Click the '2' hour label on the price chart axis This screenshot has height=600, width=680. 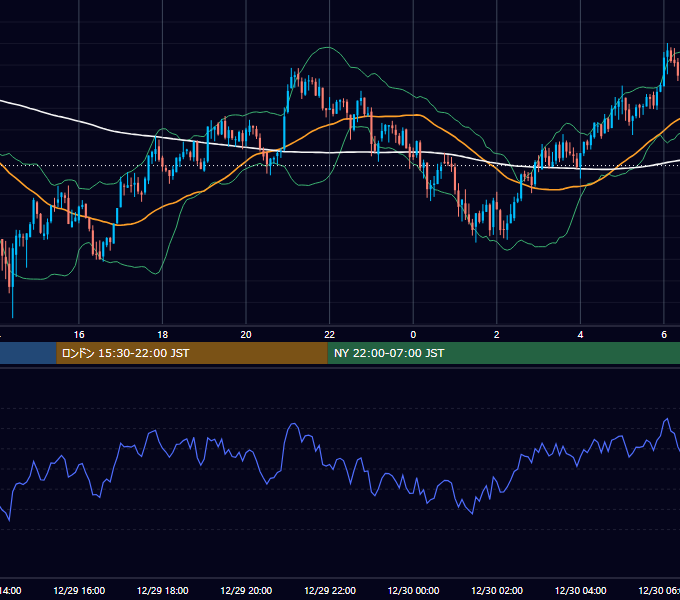[497, 335]
